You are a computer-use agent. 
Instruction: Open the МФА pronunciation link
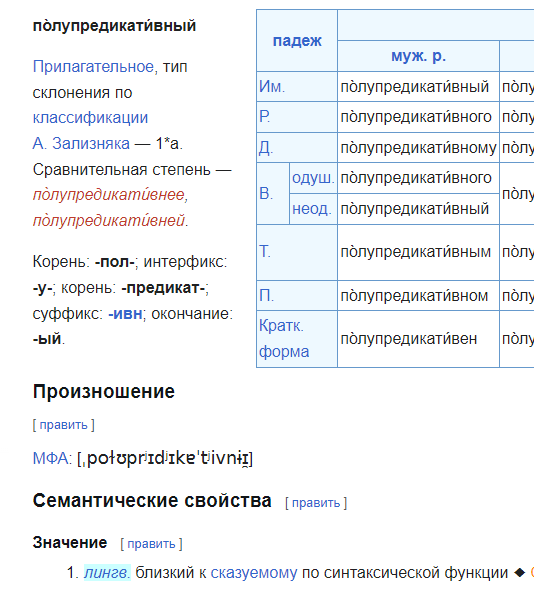tap(50, 458)
